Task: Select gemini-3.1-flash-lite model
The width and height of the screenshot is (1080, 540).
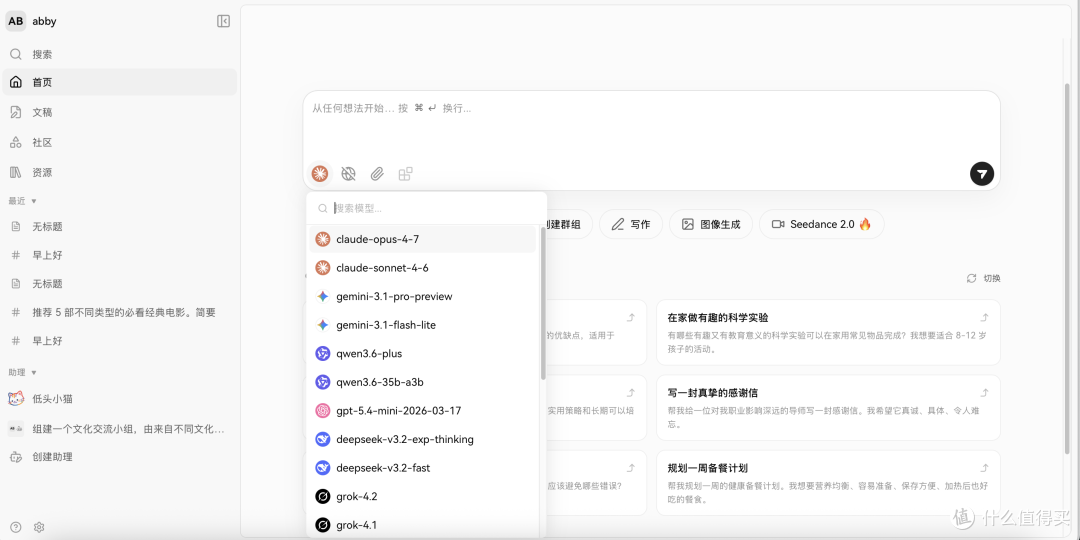Action: point(423,325)
